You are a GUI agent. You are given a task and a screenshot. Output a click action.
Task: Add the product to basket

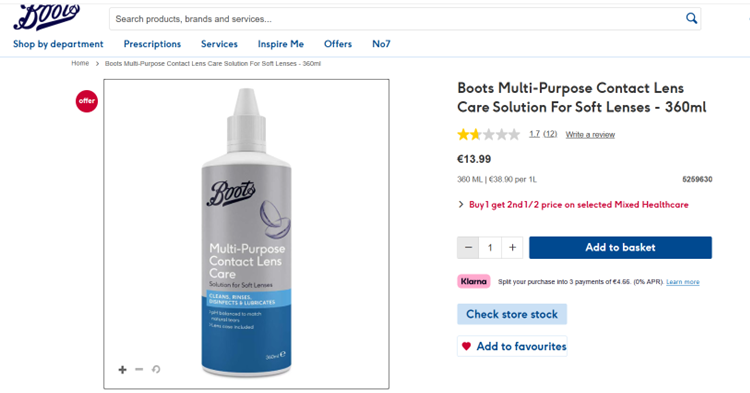pos(620,248)
